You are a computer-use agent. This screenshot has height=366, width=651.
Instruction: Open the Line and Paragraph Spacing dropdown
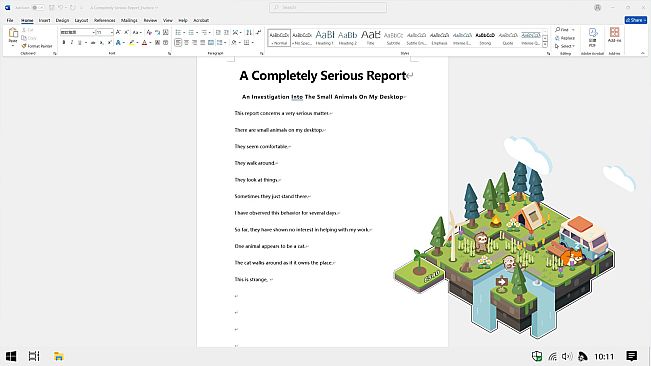tap(221, 42)
